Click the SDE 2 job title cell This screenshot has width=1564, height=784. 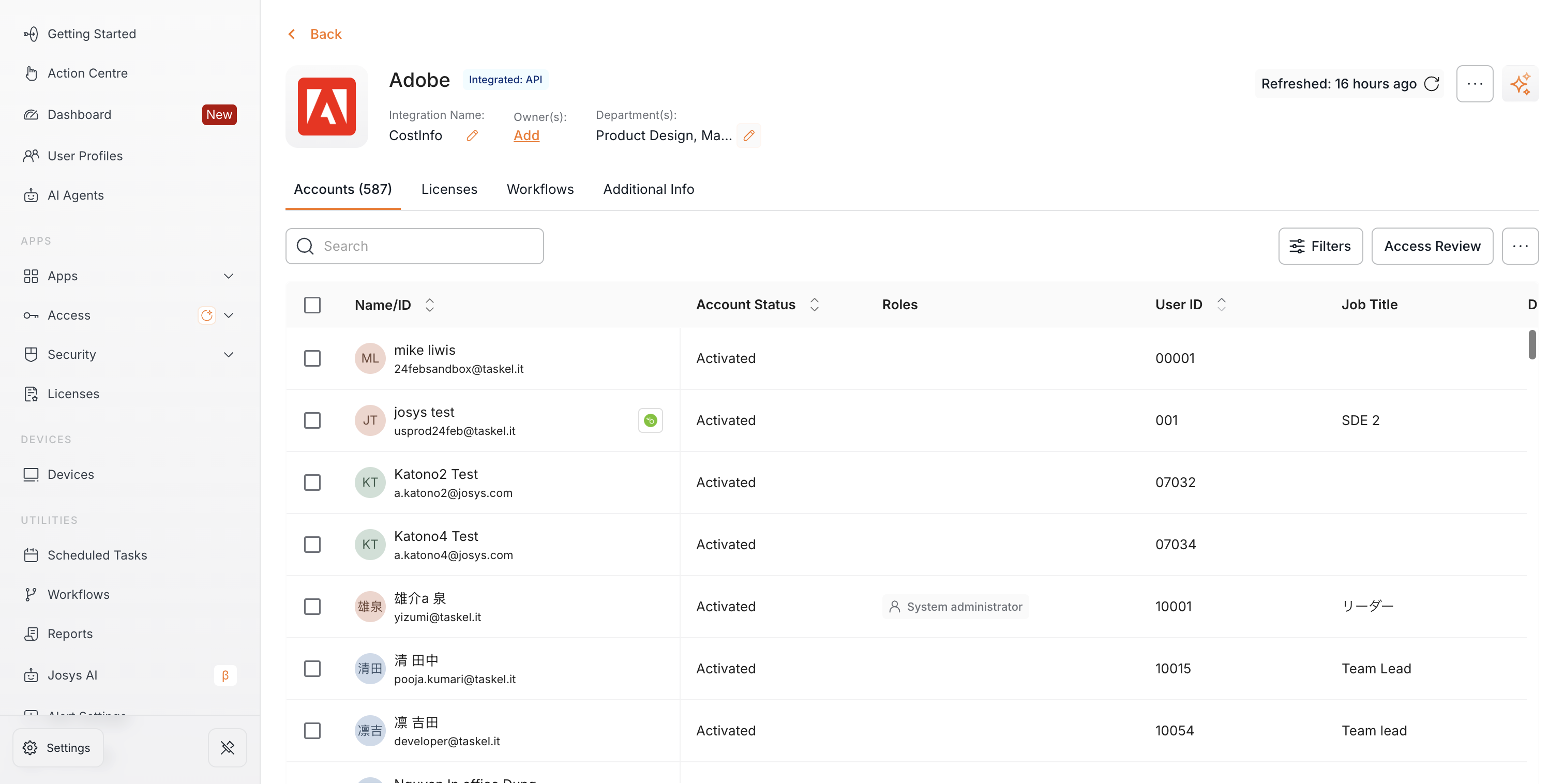1361,420
